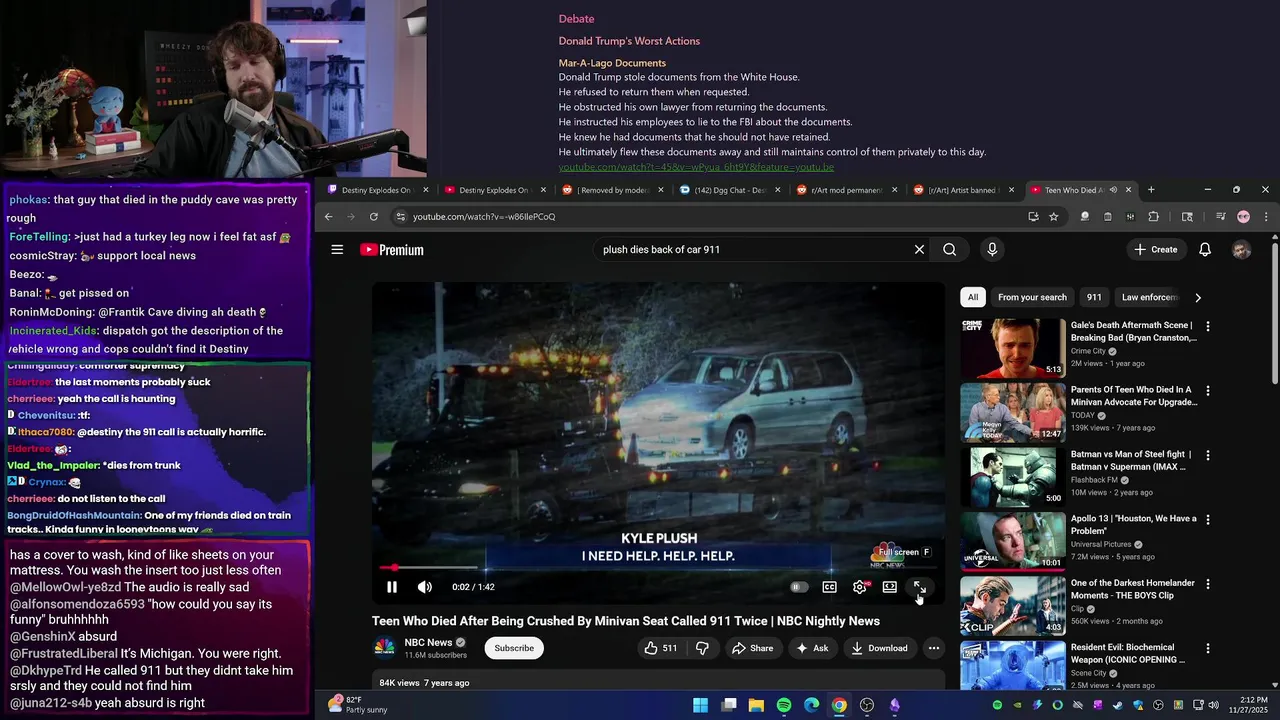Switch to the (142) Dgg Chat tab
The height and width of the screenshot is (720, 1280).
click(x=730, y=190)
